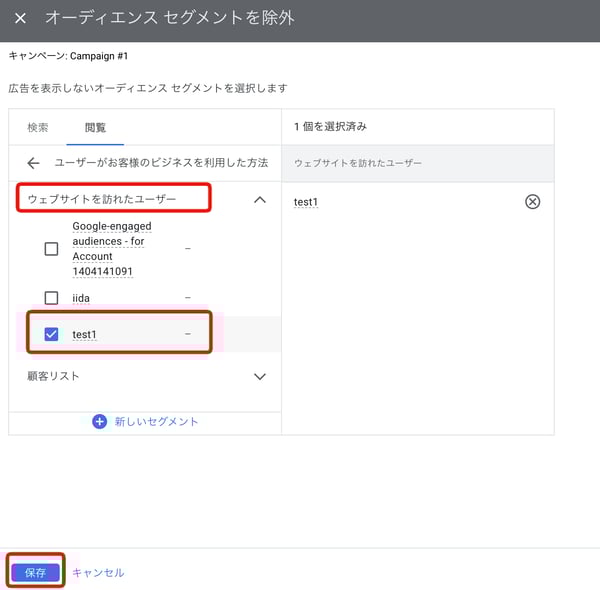
Task: Check the iida segment checkbox
Action: point(51,297)
